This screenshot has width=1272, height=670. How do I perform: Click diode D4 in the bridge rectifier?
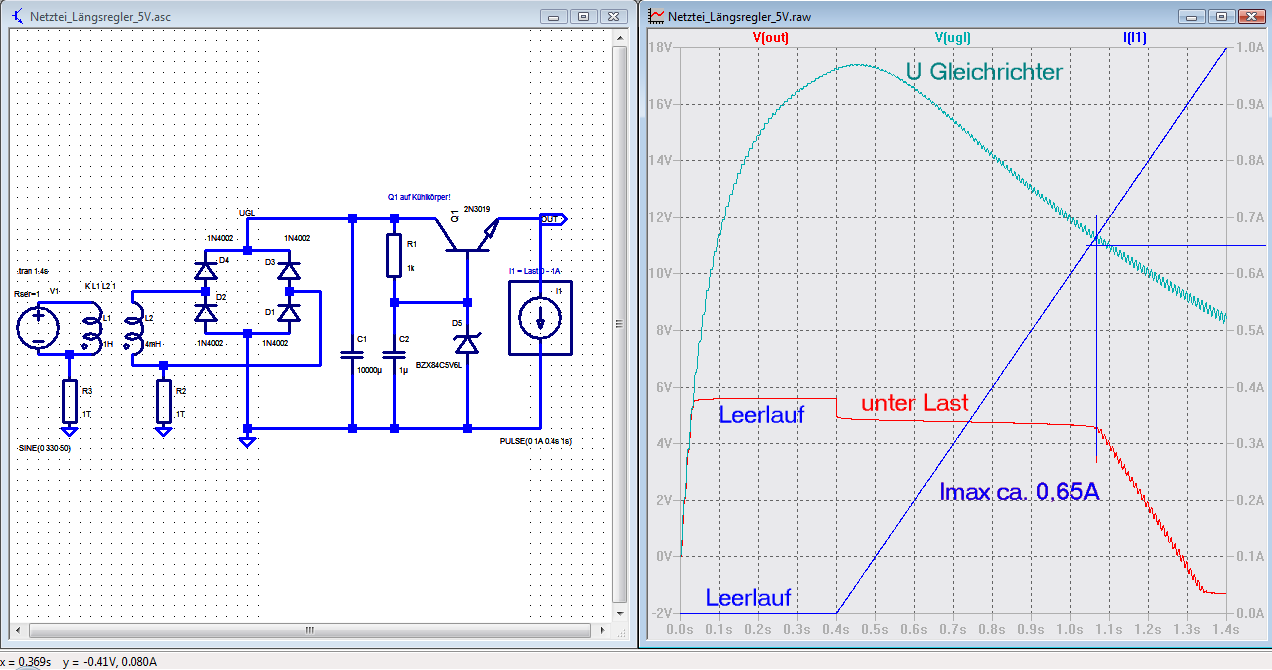click(206, 270)
